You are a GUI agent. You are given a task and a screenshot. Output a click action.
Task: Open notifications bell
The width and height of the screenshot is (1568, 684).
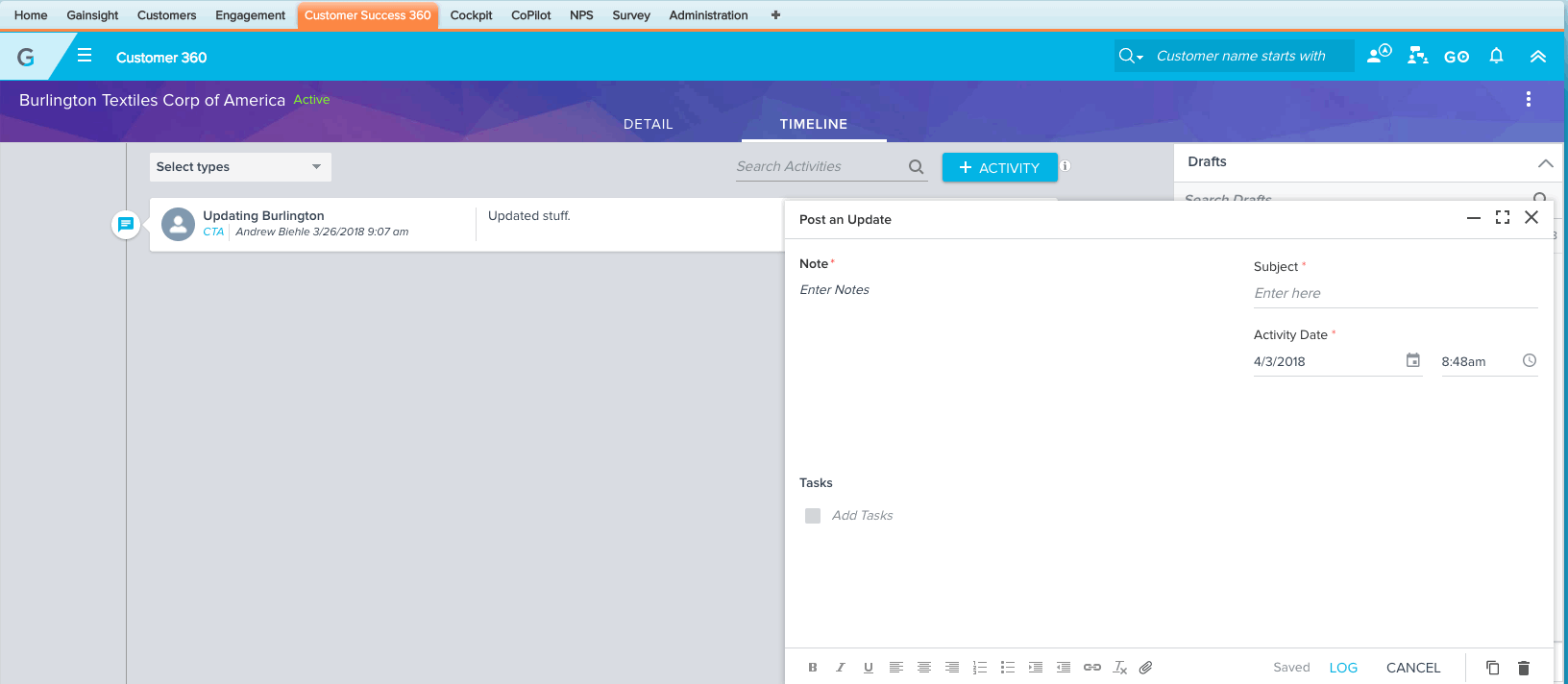point(1496,56)
